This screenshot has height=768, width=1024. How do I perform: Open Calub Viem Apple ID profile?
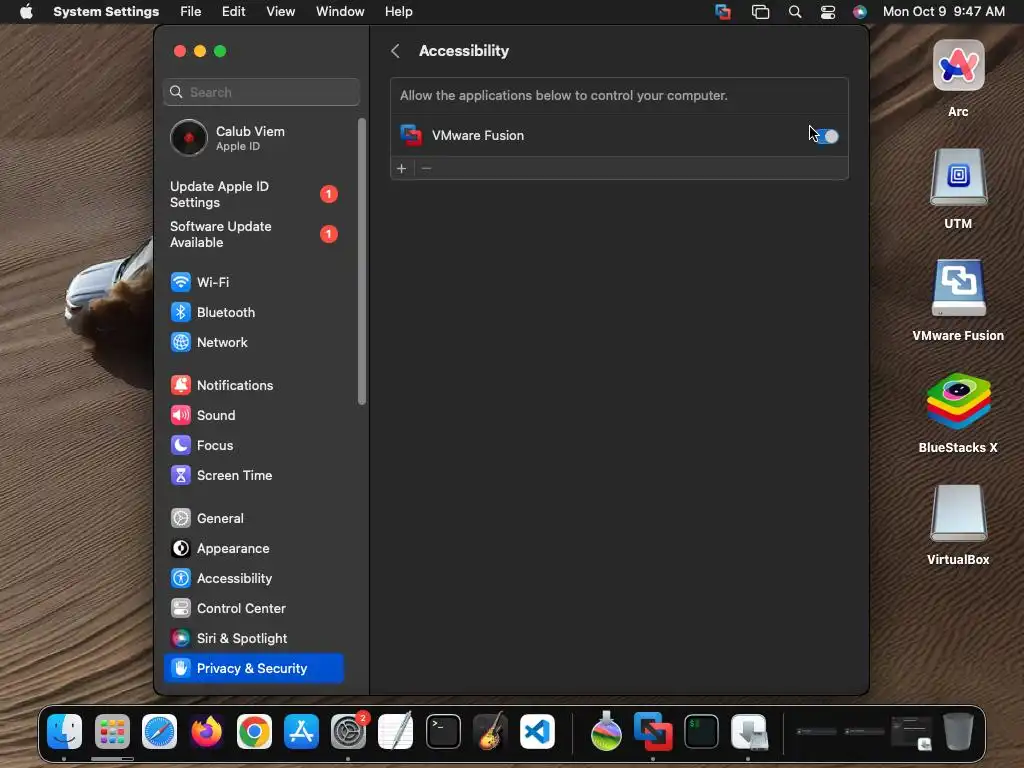256,138
